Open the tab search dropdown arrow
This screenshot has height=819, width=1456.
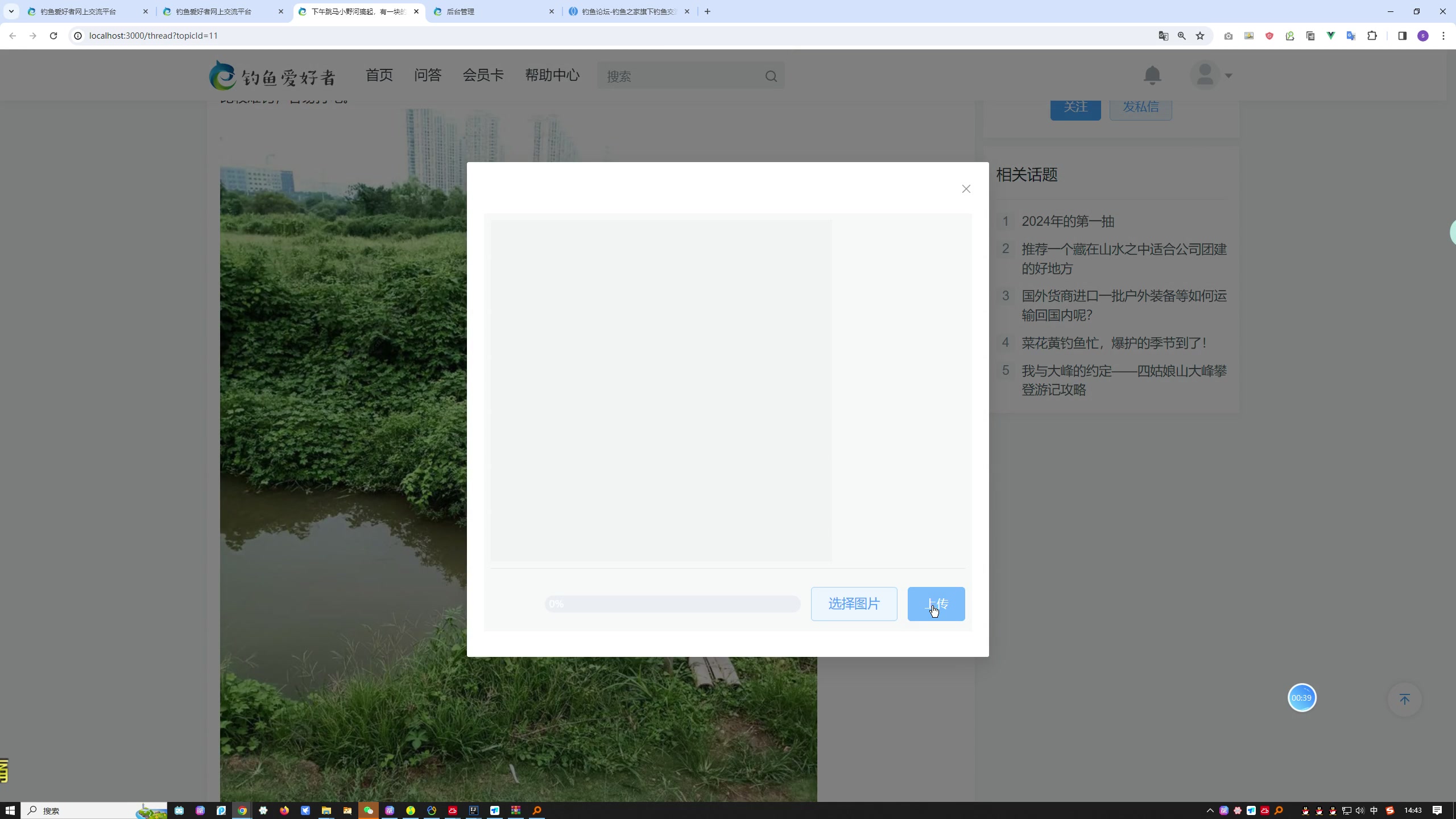[x=11, y=11]
